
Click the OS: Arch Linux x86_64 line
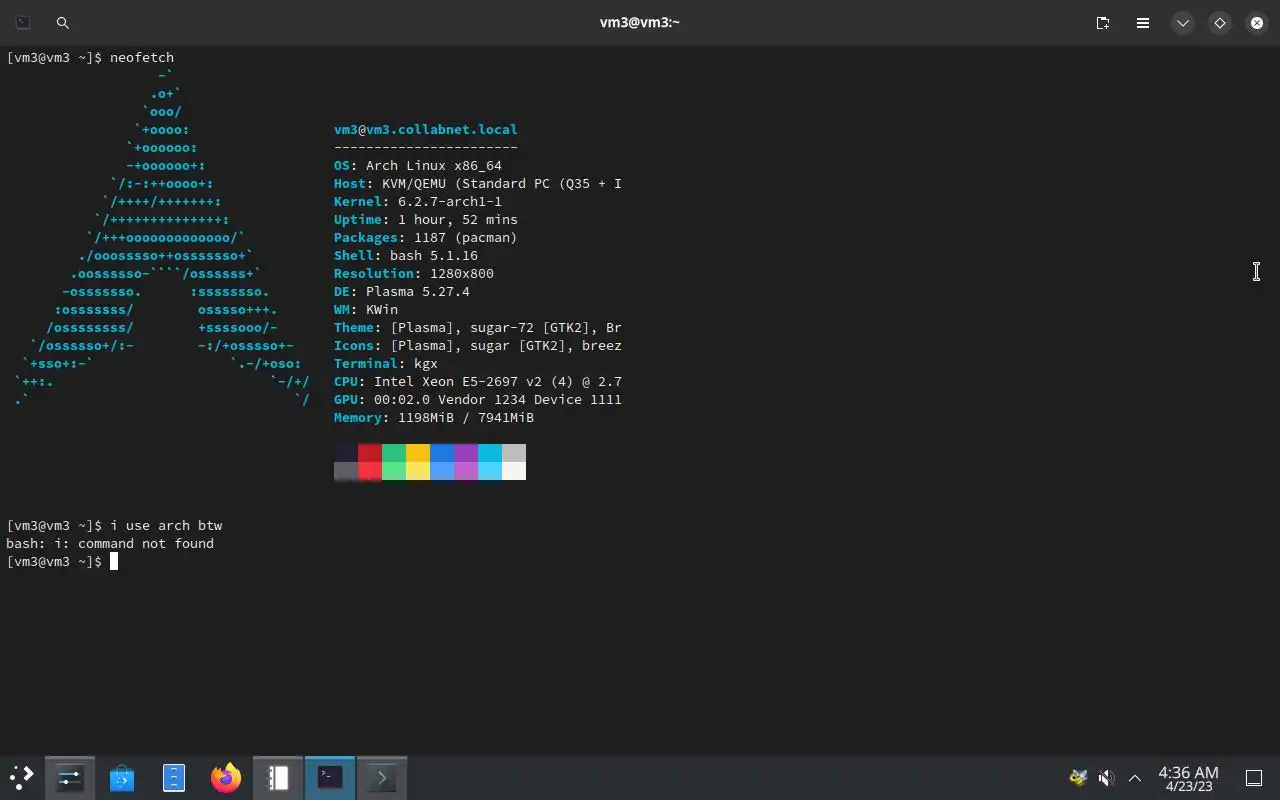pos(418,165)
